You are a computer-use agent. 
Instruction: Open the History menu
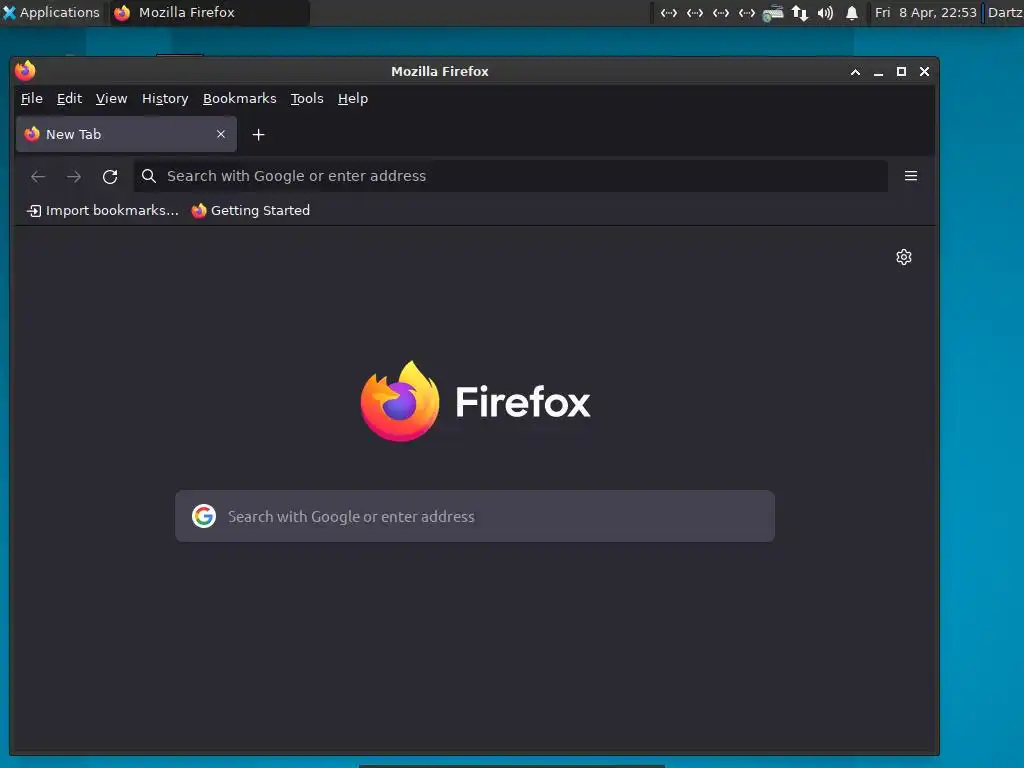pyautogui.click(x=165, y=99)
